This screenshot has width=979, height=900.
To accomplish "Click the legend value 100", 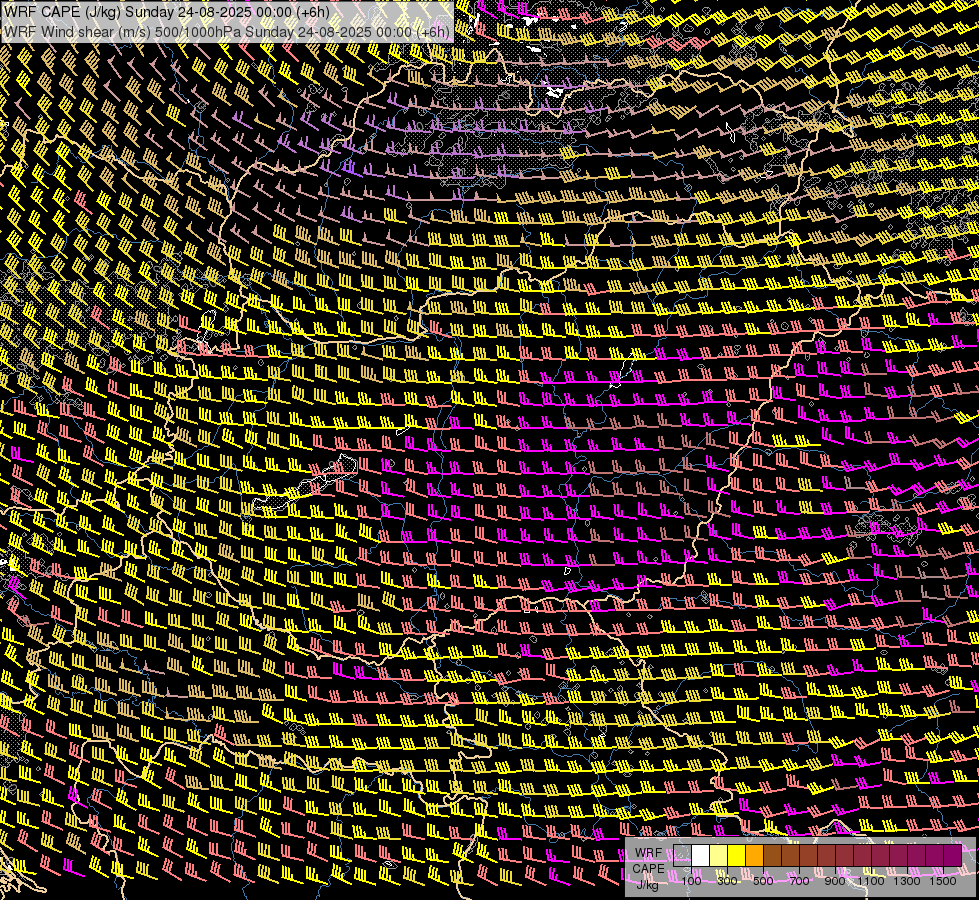I will point(691,881).
